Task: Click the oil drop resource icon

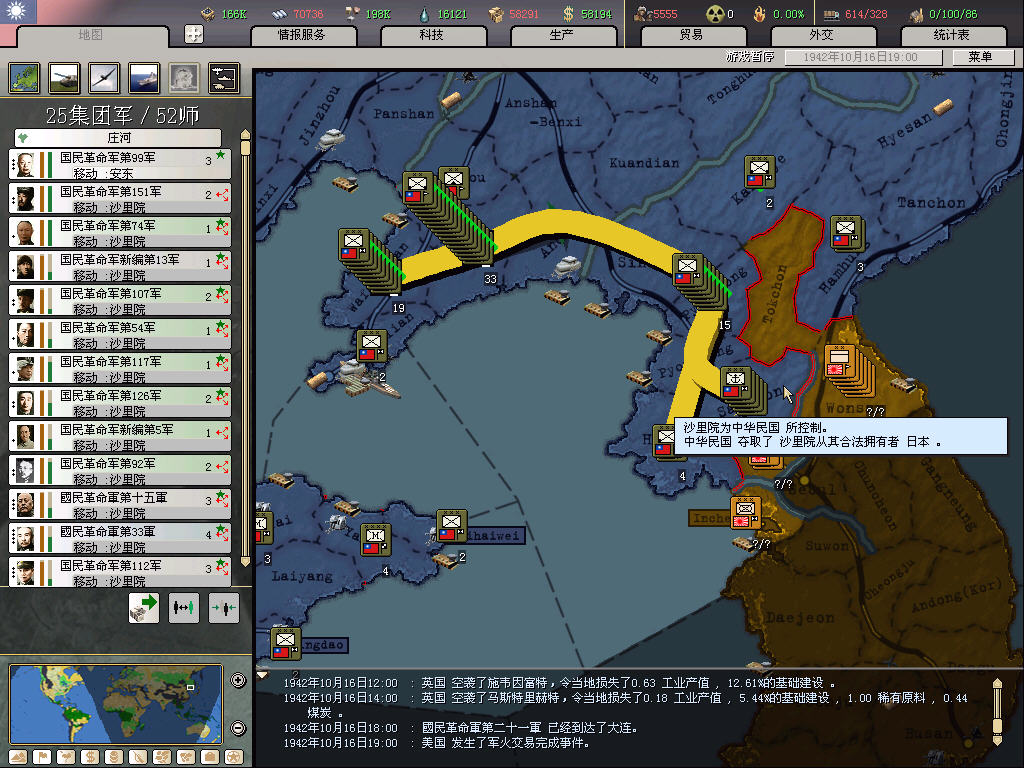Action: point(424,14)
